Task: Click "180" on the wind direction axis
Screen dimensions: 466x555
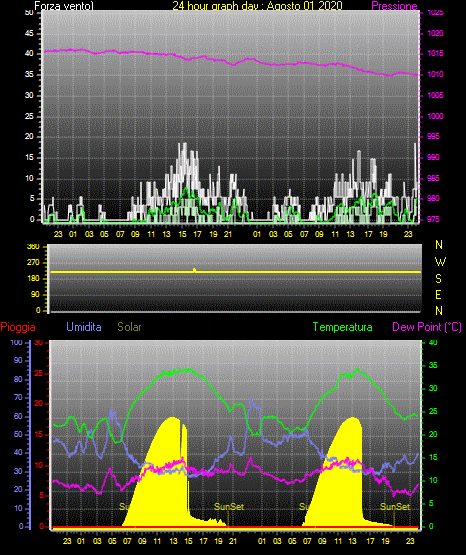Action: tap(34, 279)
